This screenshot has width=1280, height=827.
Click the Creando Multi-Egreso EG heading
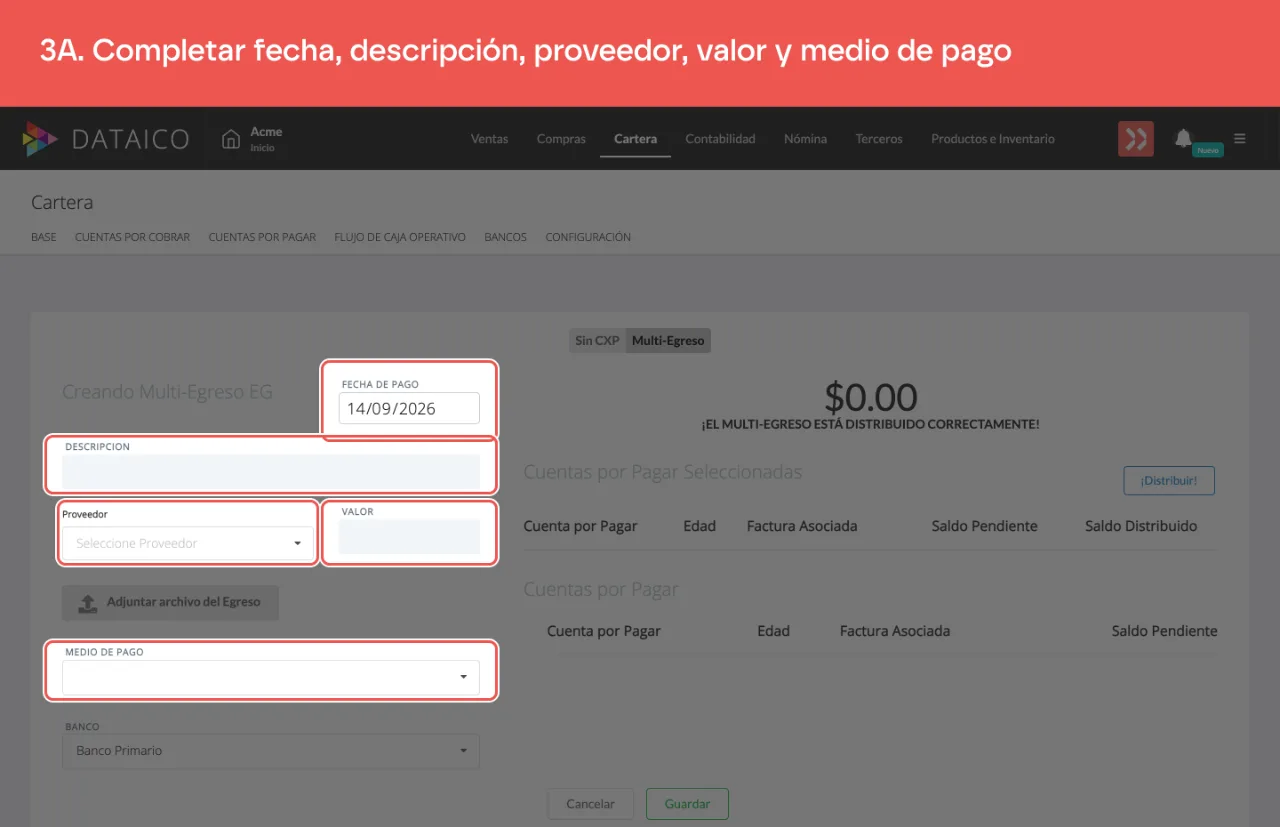pyautogui.click(x=167, y=392)
